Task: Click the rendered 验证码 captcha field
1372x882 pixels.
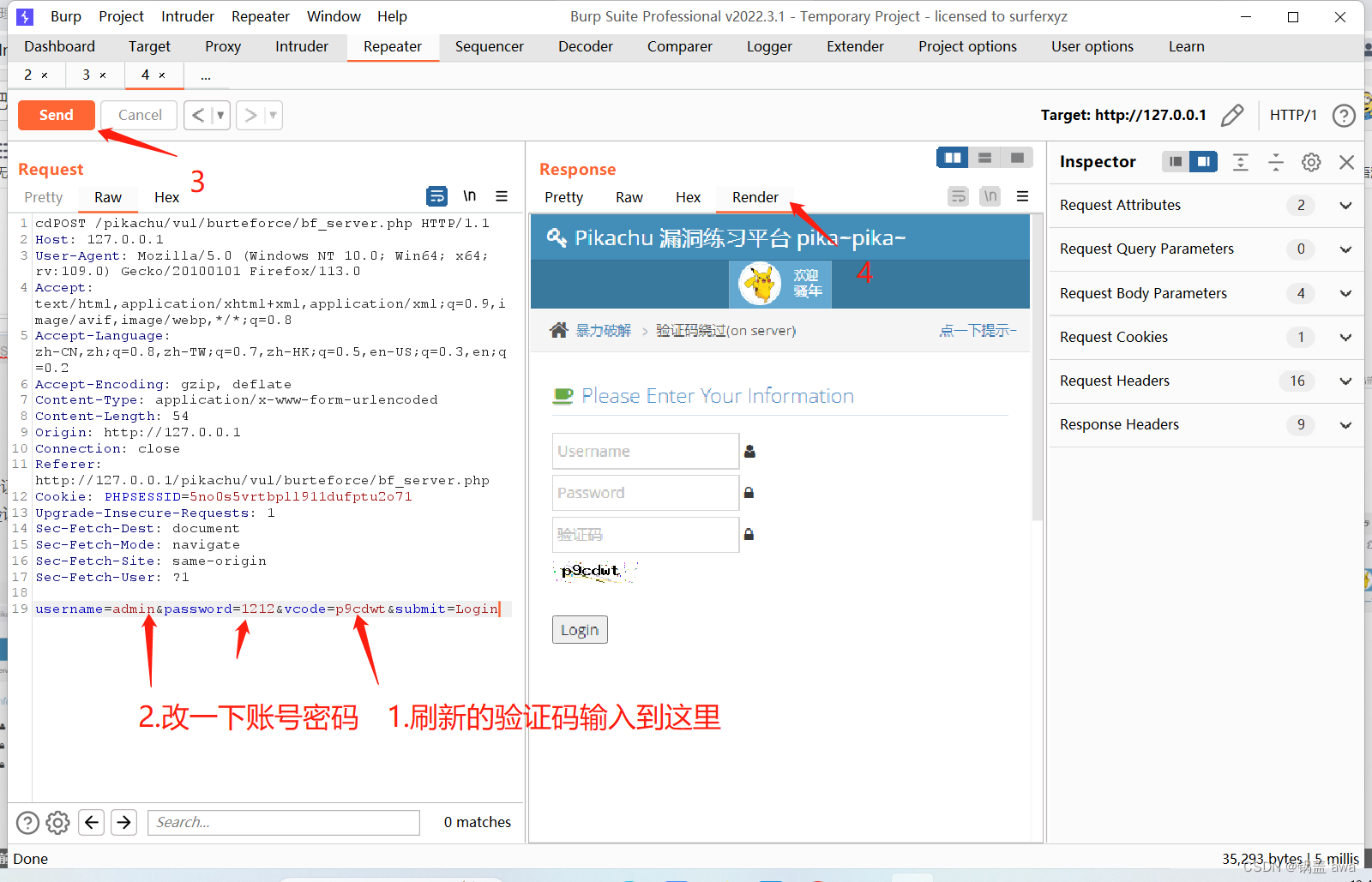Action: pyautogui.click(x=646, y=534)
